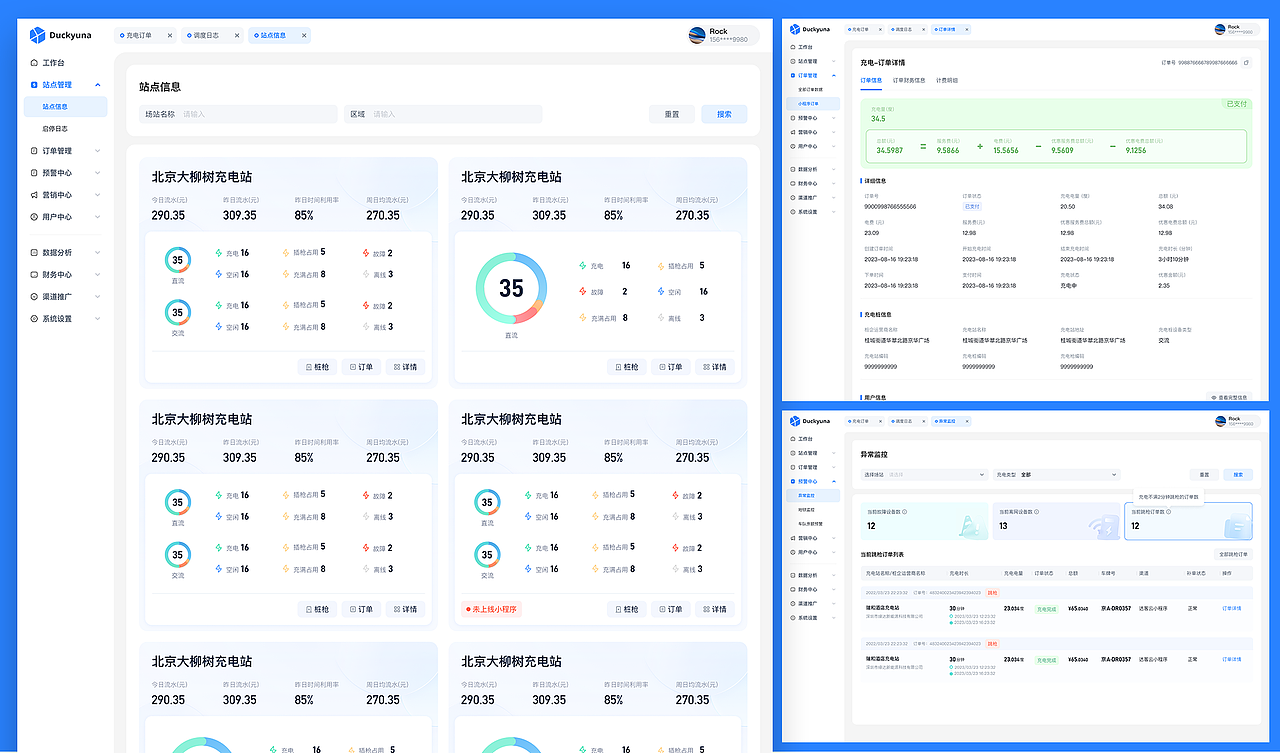Close the 异常监控 tab in the monitoring window
This screenshot has height=753, width=1280.
point(965,421)
